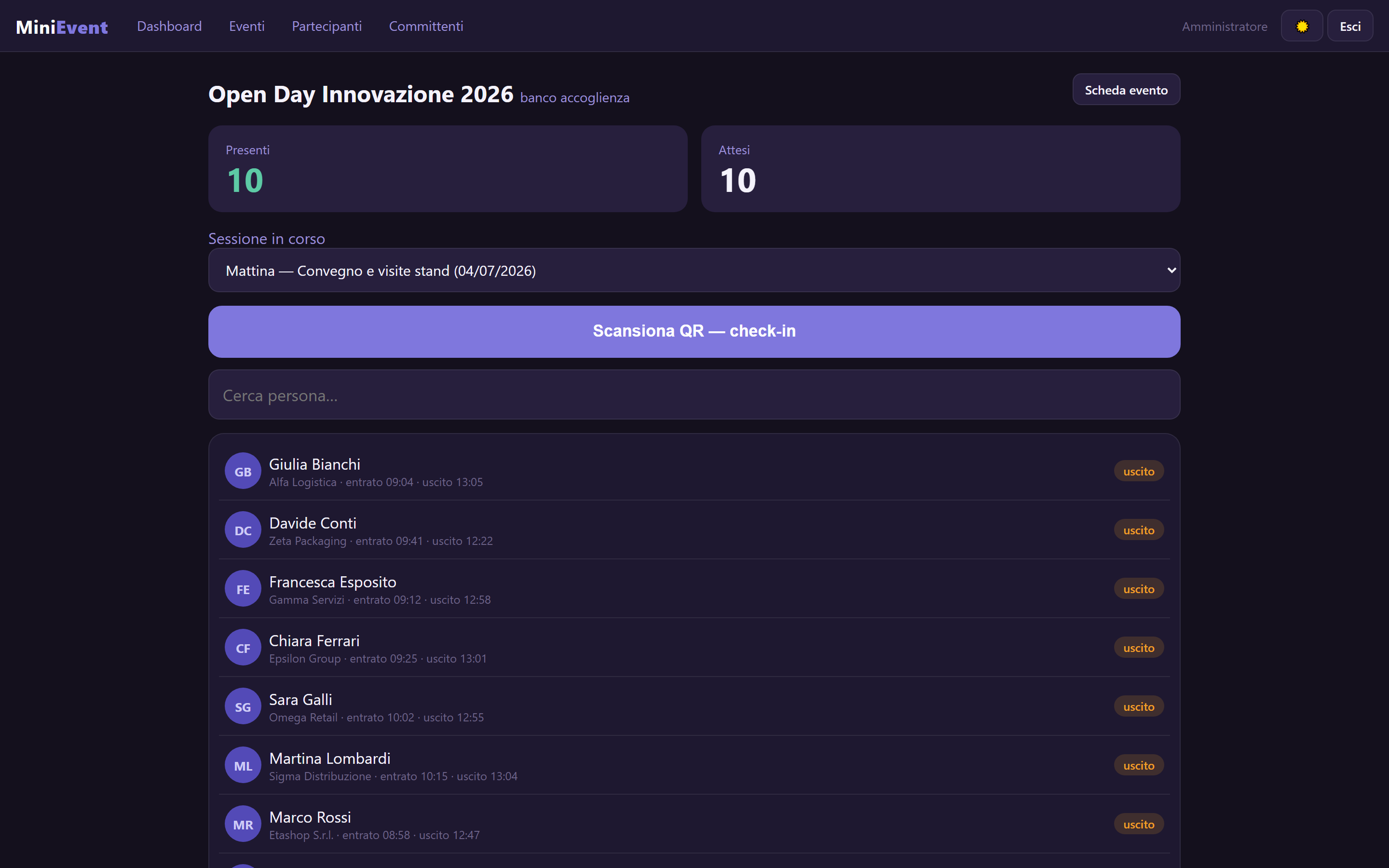Screen dimensions: 1389x868
Task: Toggle the sun theme switch
Action: pyautogui.click(x=1301, y=27)
